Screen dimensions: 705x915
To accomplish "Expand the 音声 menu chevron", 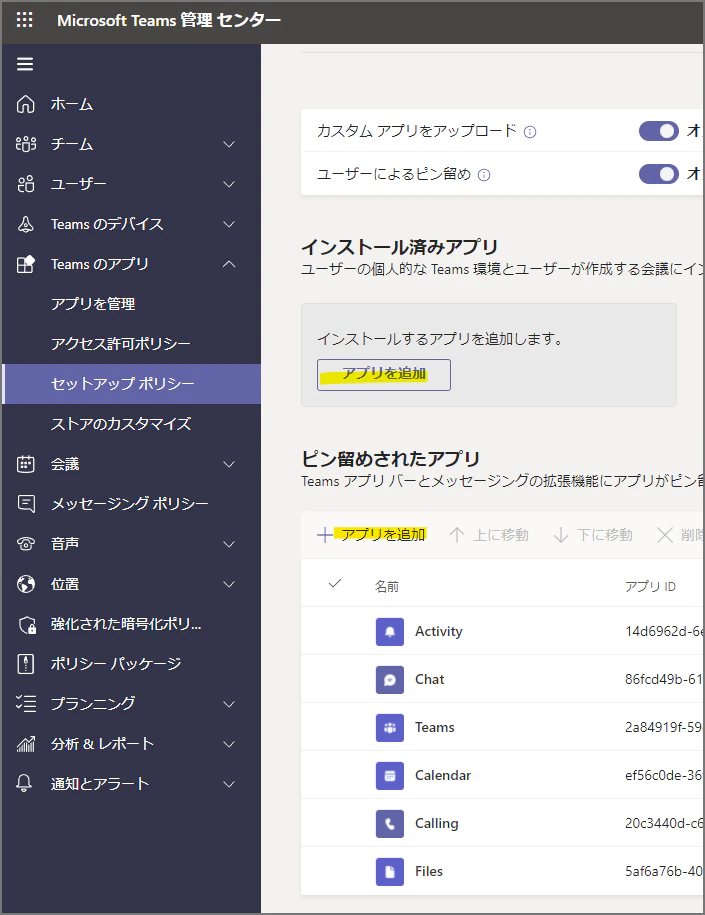I will pos(229,544).
